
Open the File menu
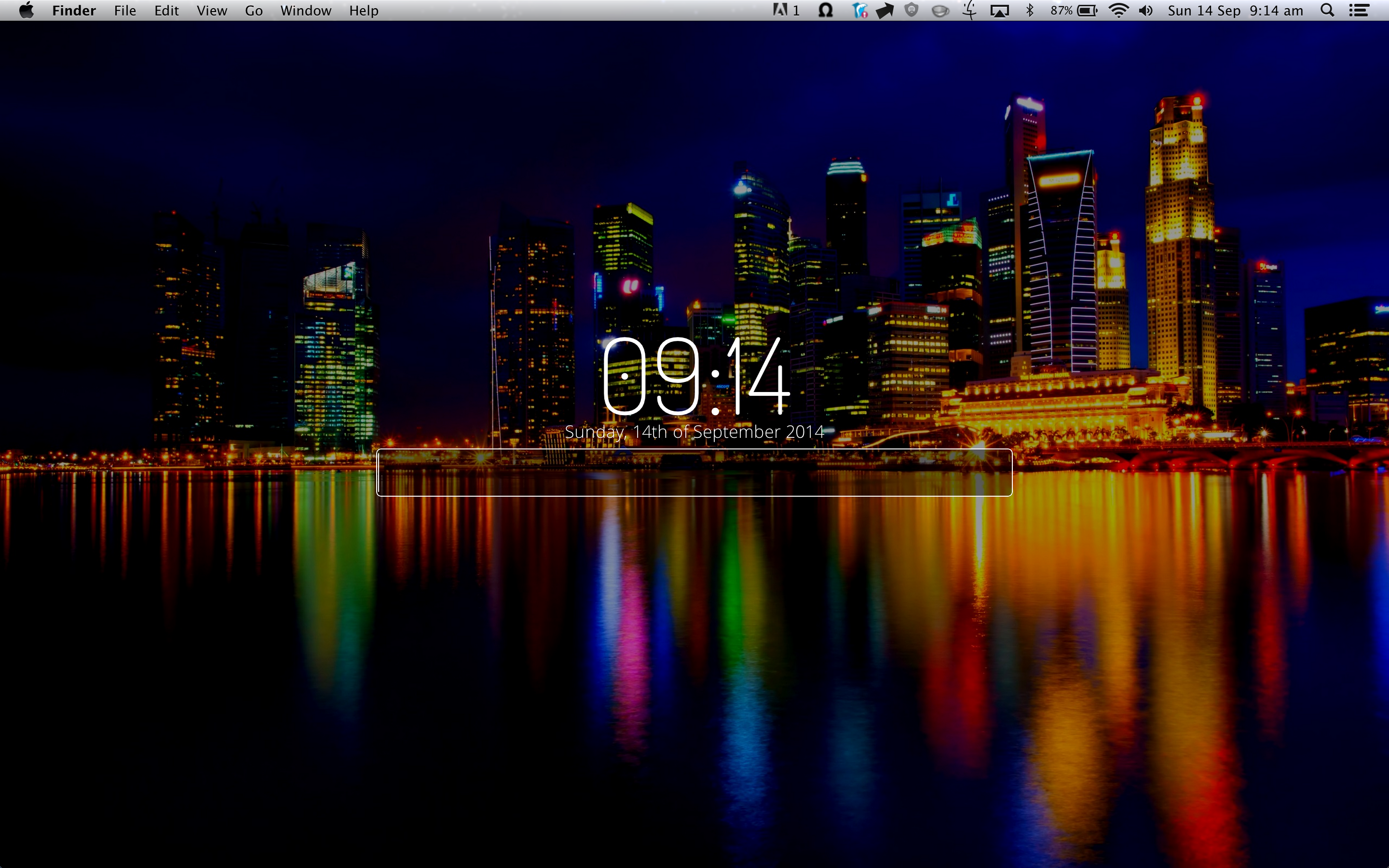[124, 10]
